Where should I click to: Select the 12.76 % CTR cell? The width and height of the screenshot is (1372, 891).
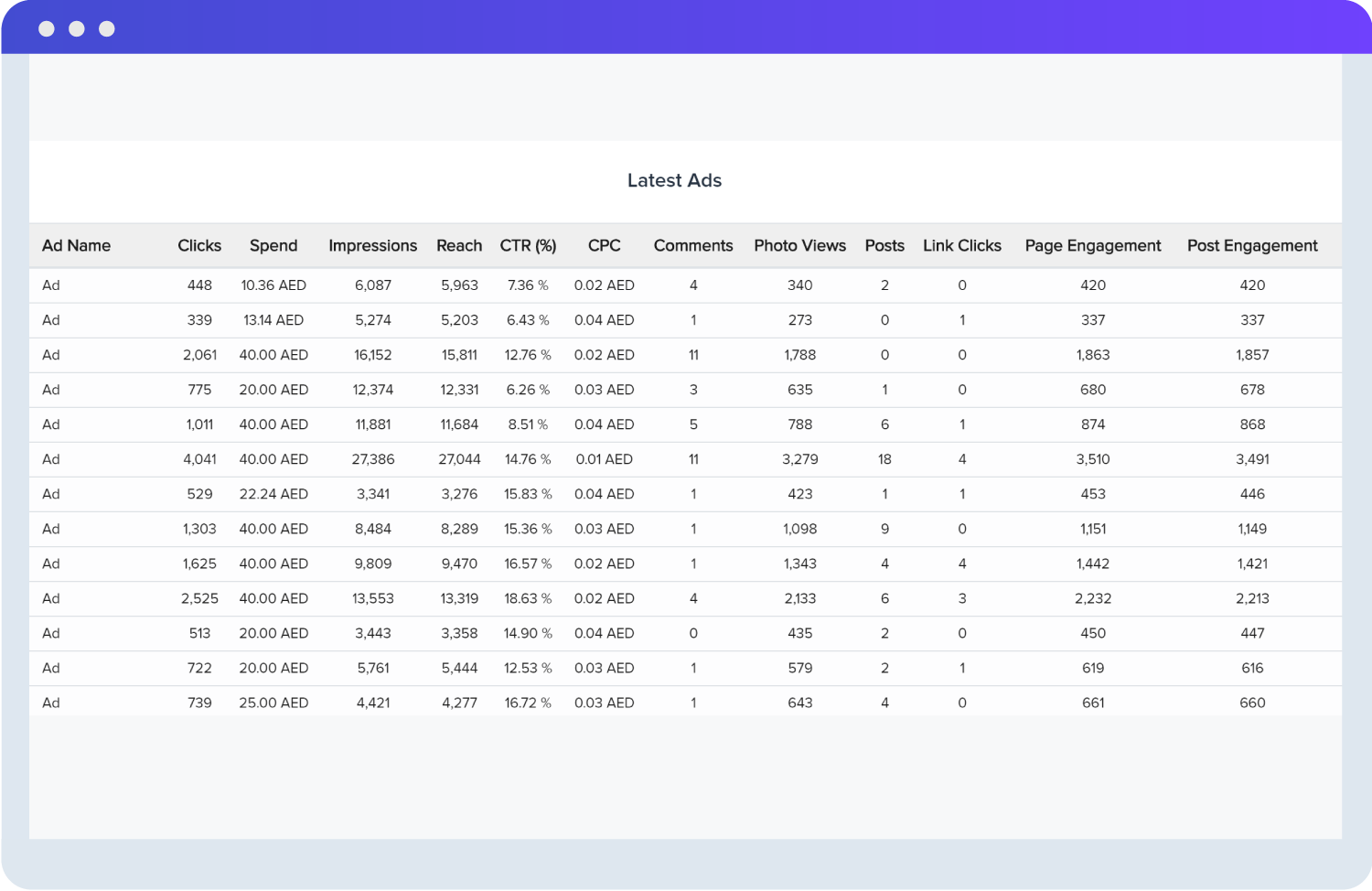coord(528,355)
